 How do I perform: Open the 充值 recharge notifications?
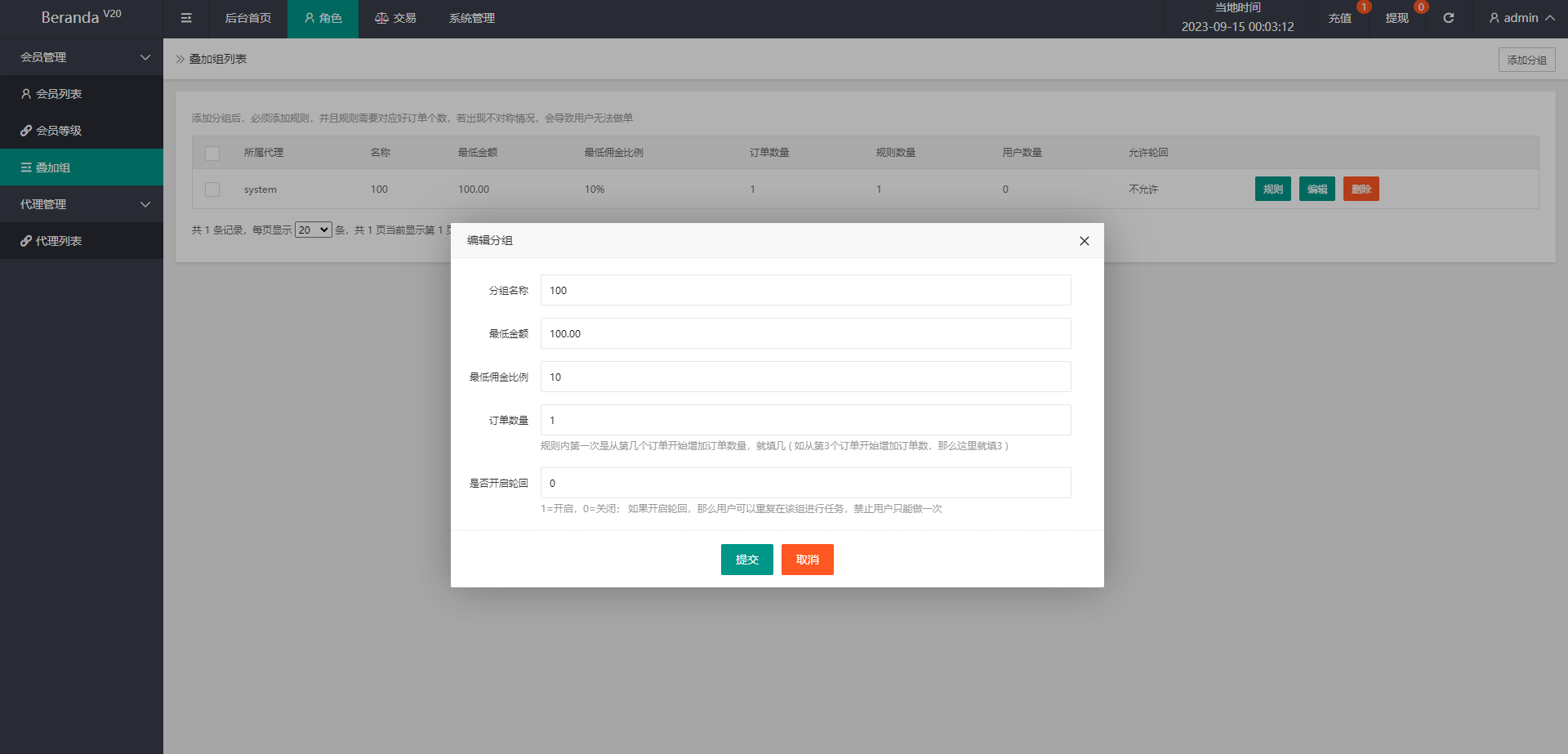pos(1339,18)
